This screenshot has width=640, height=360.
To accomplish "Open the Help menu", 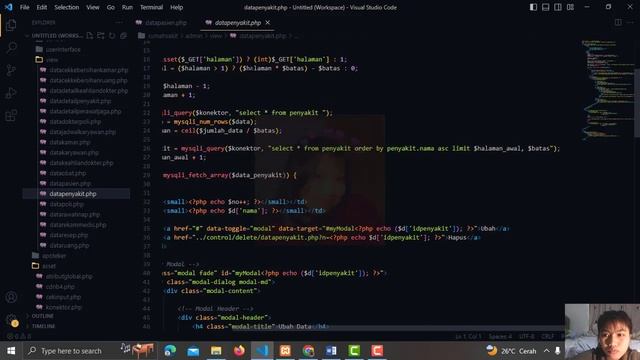I will tap(176, 7).
